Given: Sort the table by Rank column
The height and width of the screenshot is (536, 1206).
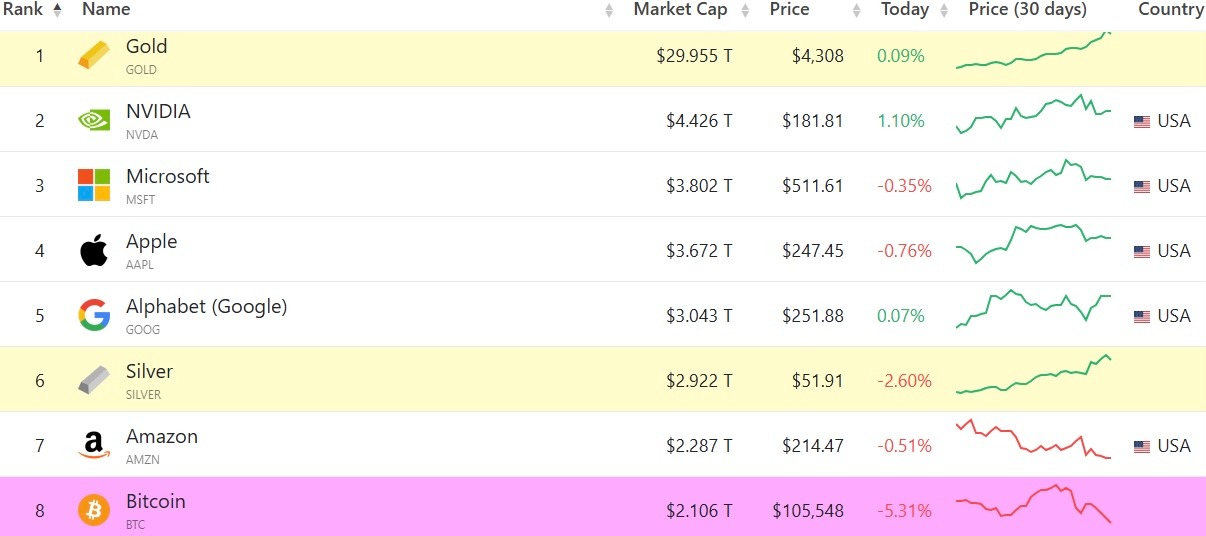Looking at the screenshot, I should (x=30, y=10).
